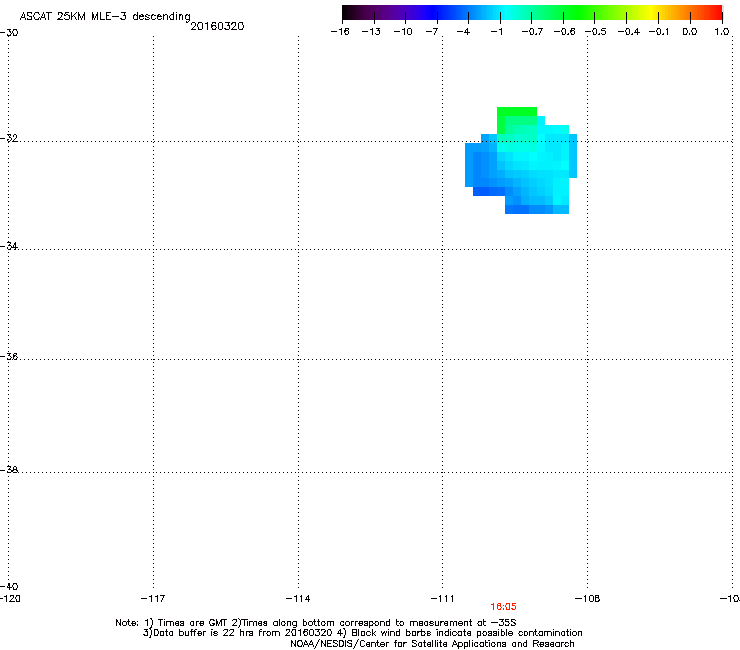This screenshot has height=650, width=740.
Task: Click the color bar label 1.0
Action: [x=722, y=32]
